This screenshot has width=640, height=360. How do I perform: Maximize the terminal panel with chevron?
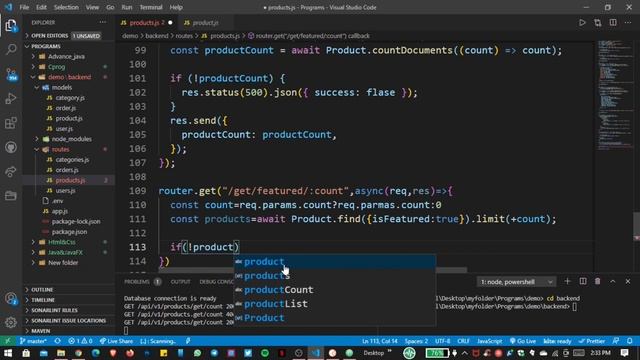(x=613, y=281)
